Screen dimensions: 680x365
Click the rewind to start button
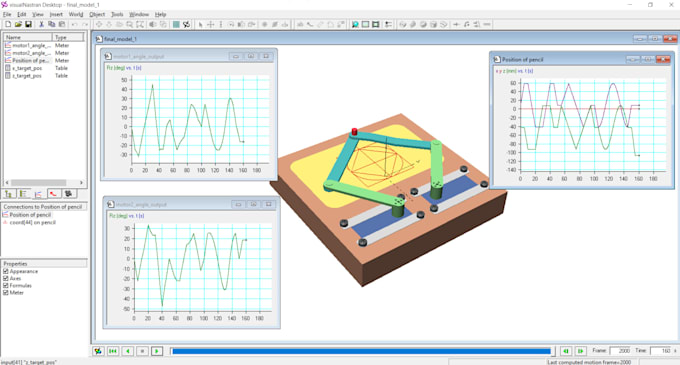click(113, 351)
